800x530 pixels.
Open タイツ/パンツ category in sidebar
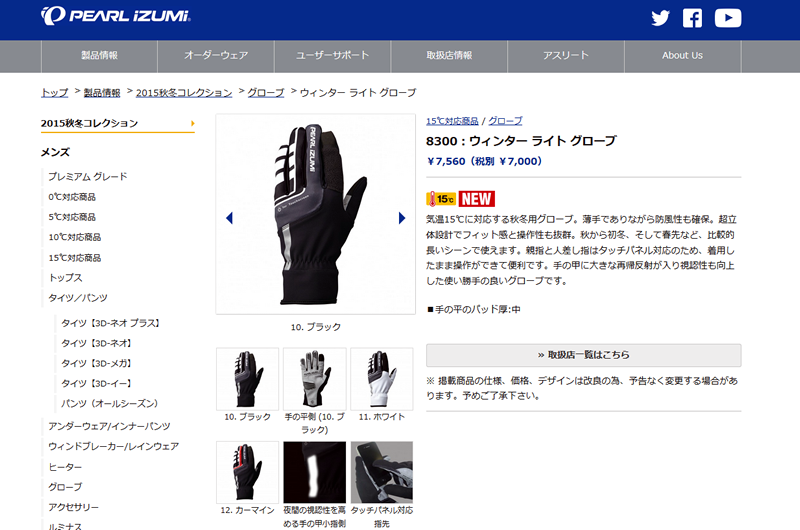78,298
